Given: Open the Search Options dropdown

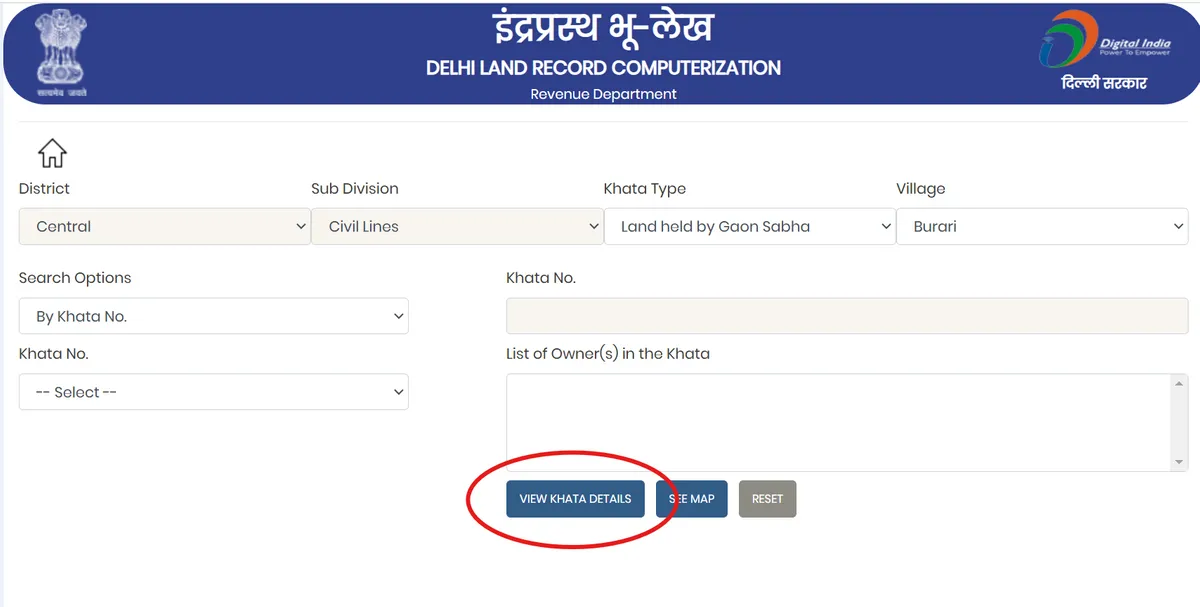Looking at the screenshot, I should click(213, 316).
